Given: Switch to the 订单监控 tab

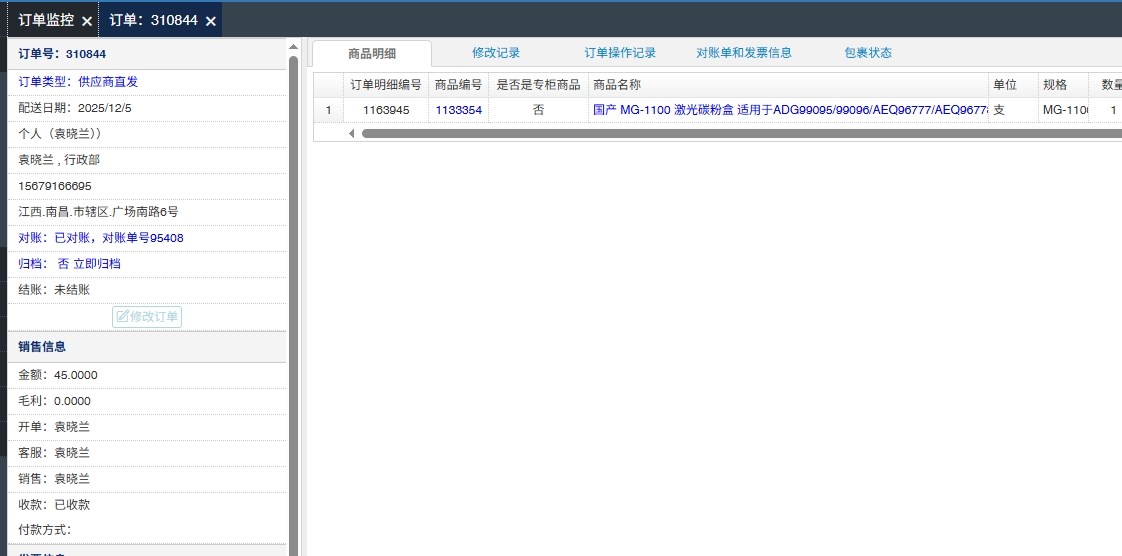Looking at the screenshot, I should [x=46, y=20].
